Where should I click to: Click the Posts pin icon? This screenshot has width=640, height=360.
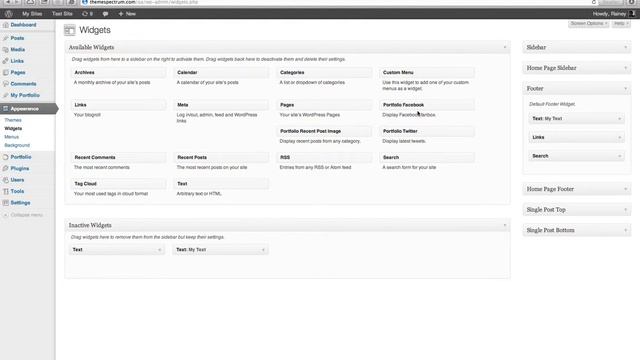6,38
